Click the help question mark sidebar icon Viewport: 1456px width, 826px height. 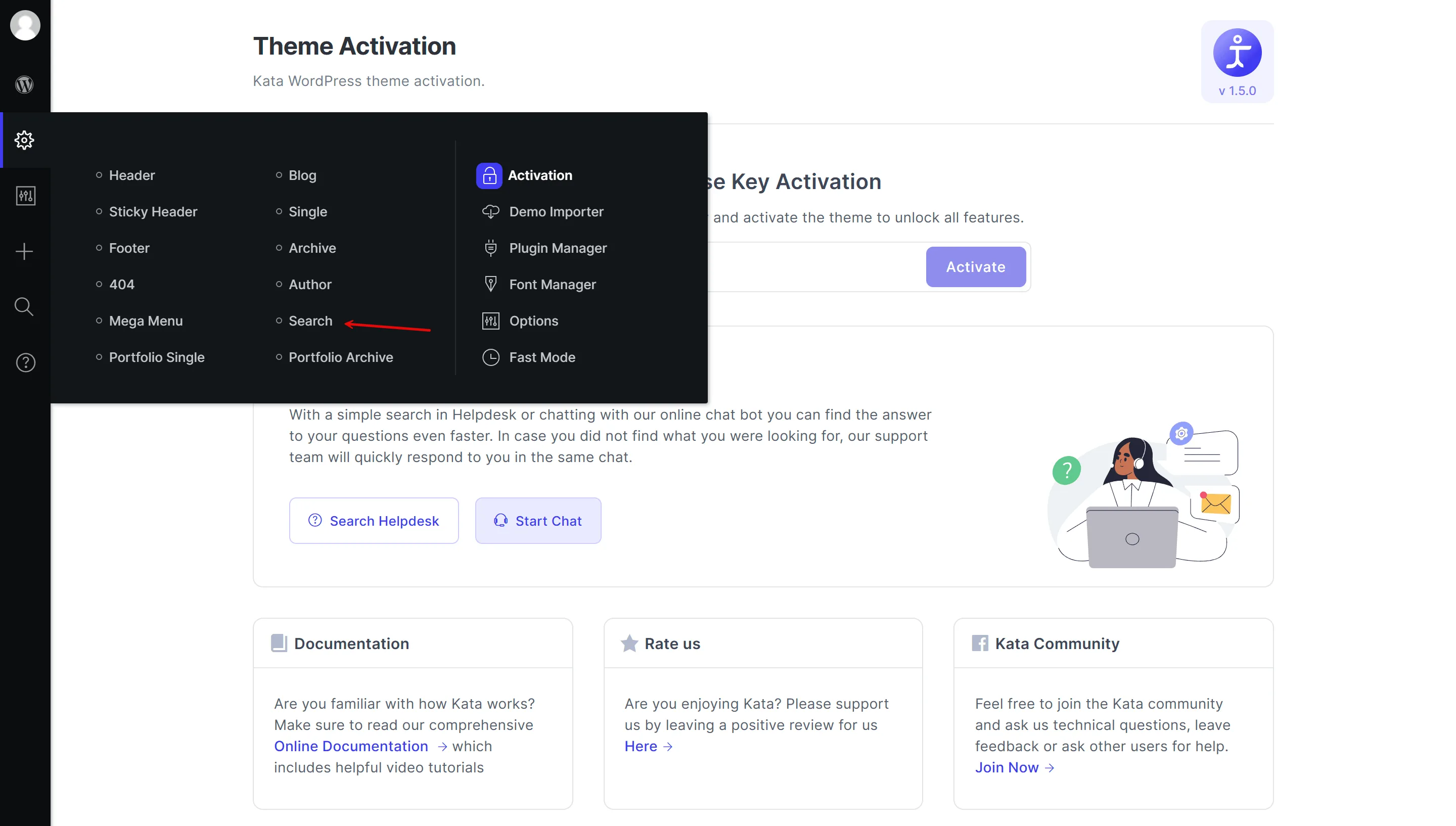(x=25, y=362)
